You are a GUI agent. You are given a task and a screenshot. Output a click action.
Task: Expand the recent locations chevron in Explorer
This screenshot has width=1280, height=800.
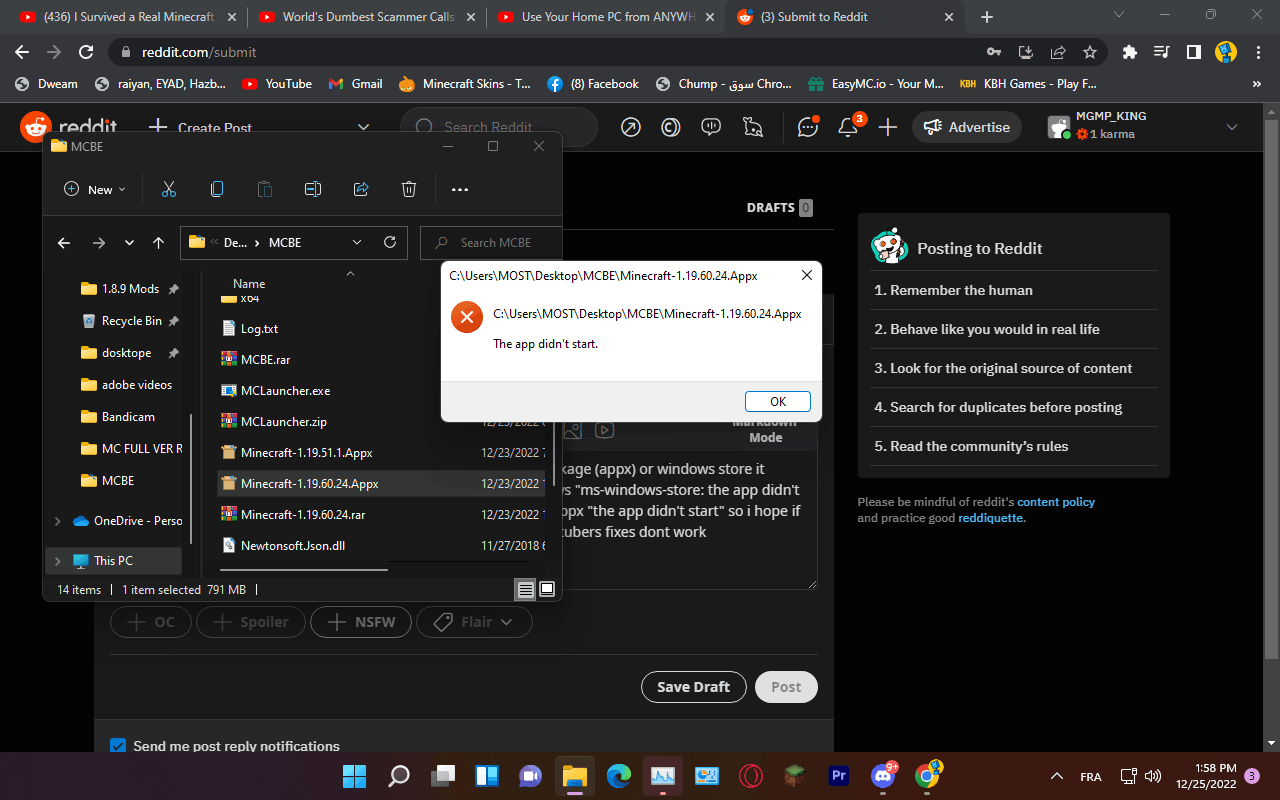tap(129, 242)
